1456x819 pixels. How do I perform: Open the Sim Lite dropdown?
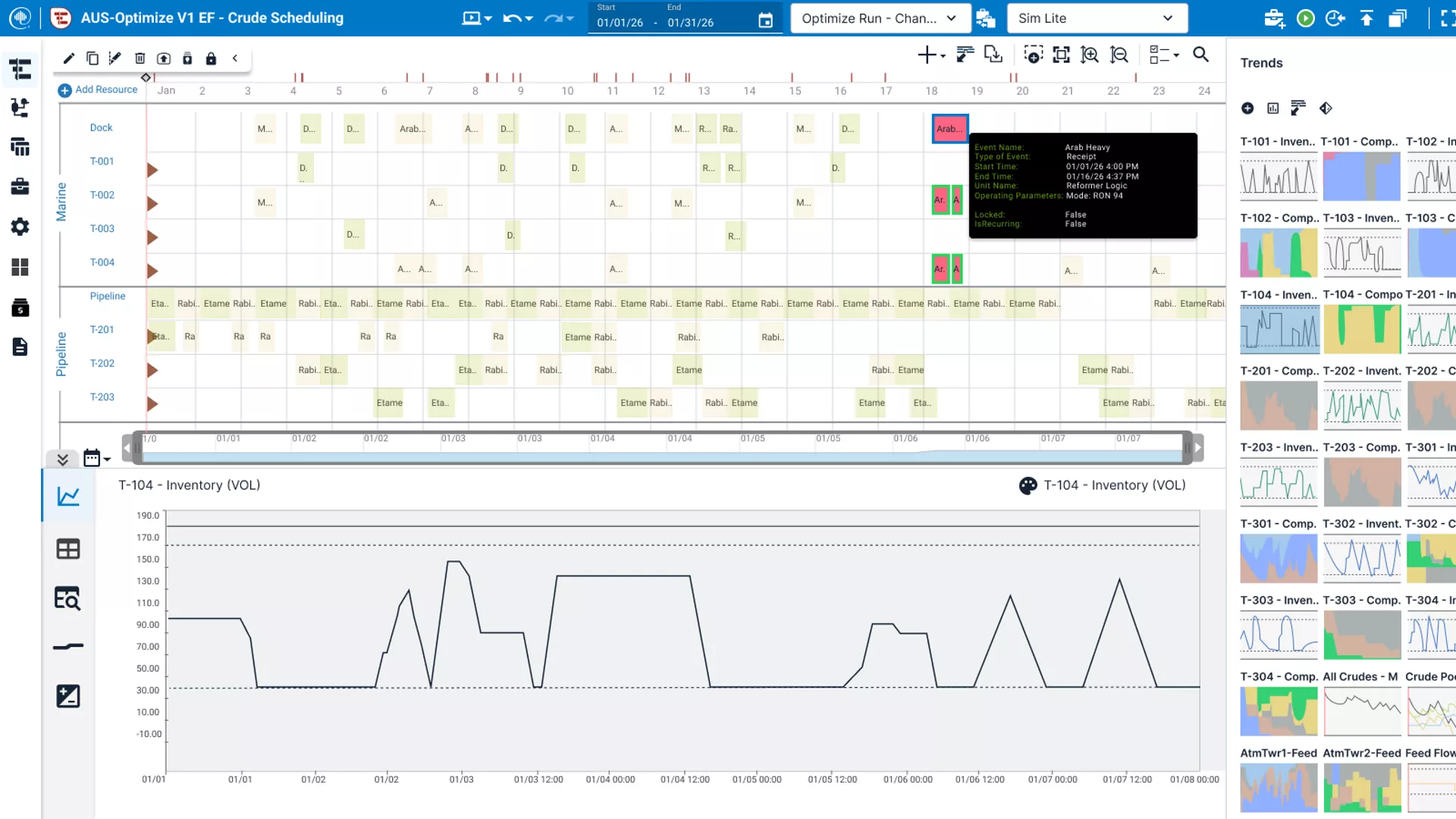coord(1097,18)
